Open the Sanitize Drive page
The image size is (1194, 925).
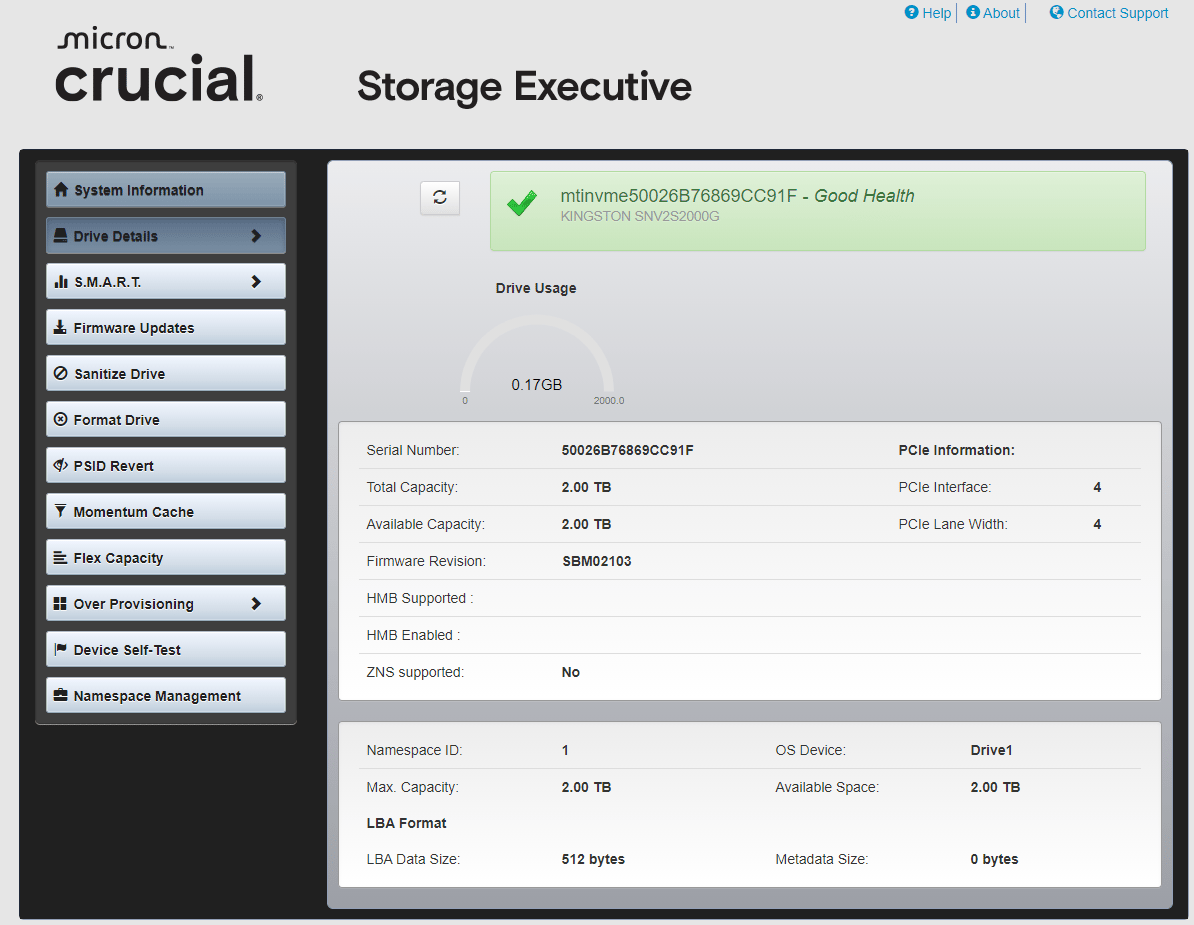166,373
